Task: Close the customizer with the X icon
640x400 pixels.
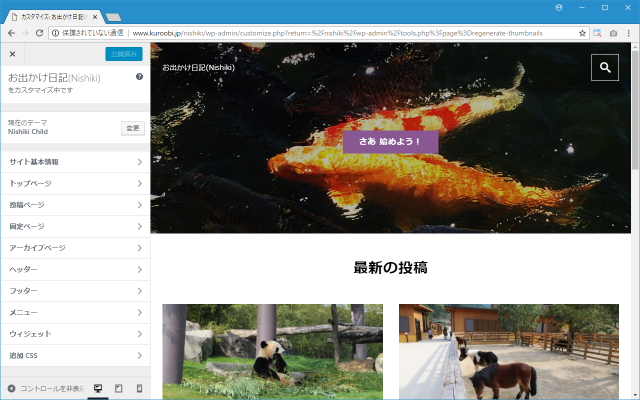Action: pyautogui.click(x=12, y=54)
